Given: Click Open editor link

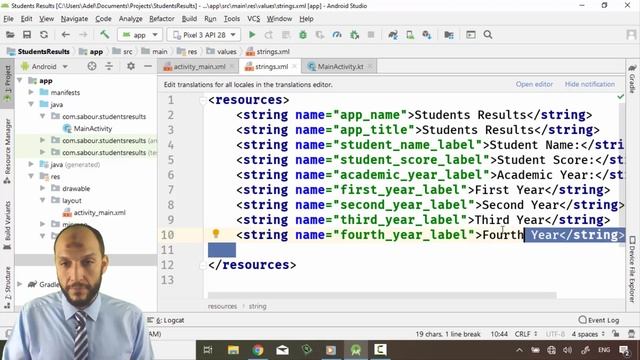Looking at the screenshot, I should (534, 84).
